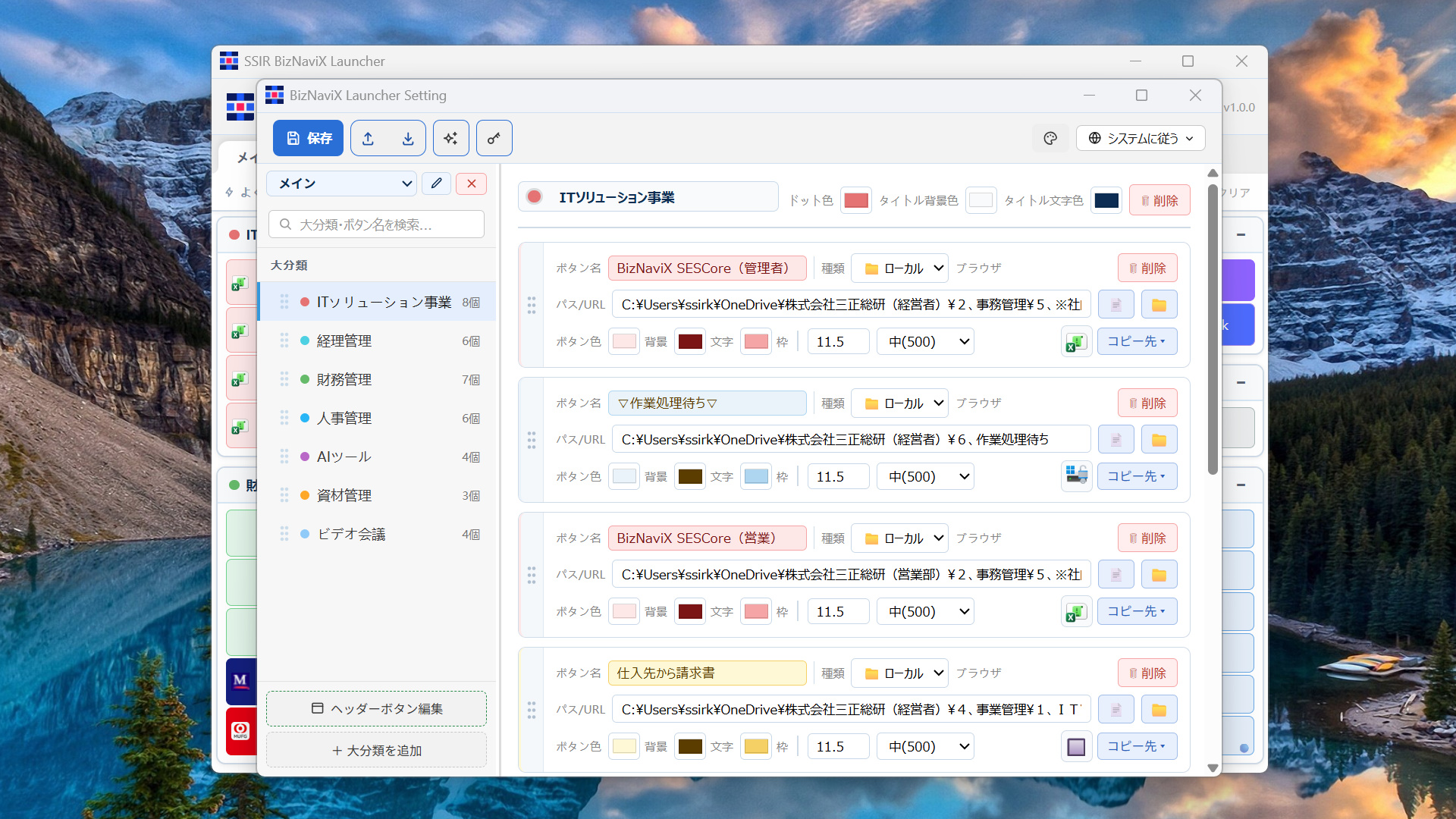Click the sparkle AI icon button
This screenshot has width=1456, height=819.
(x=451, y=138)
